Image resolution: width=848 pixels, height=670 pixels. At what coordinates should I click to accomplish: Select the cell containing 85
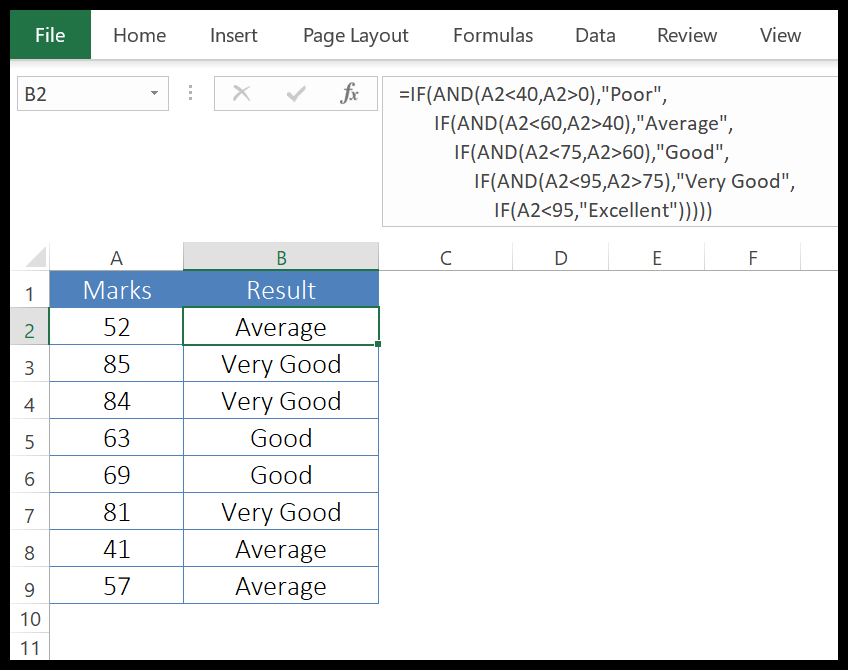(115, 364)
